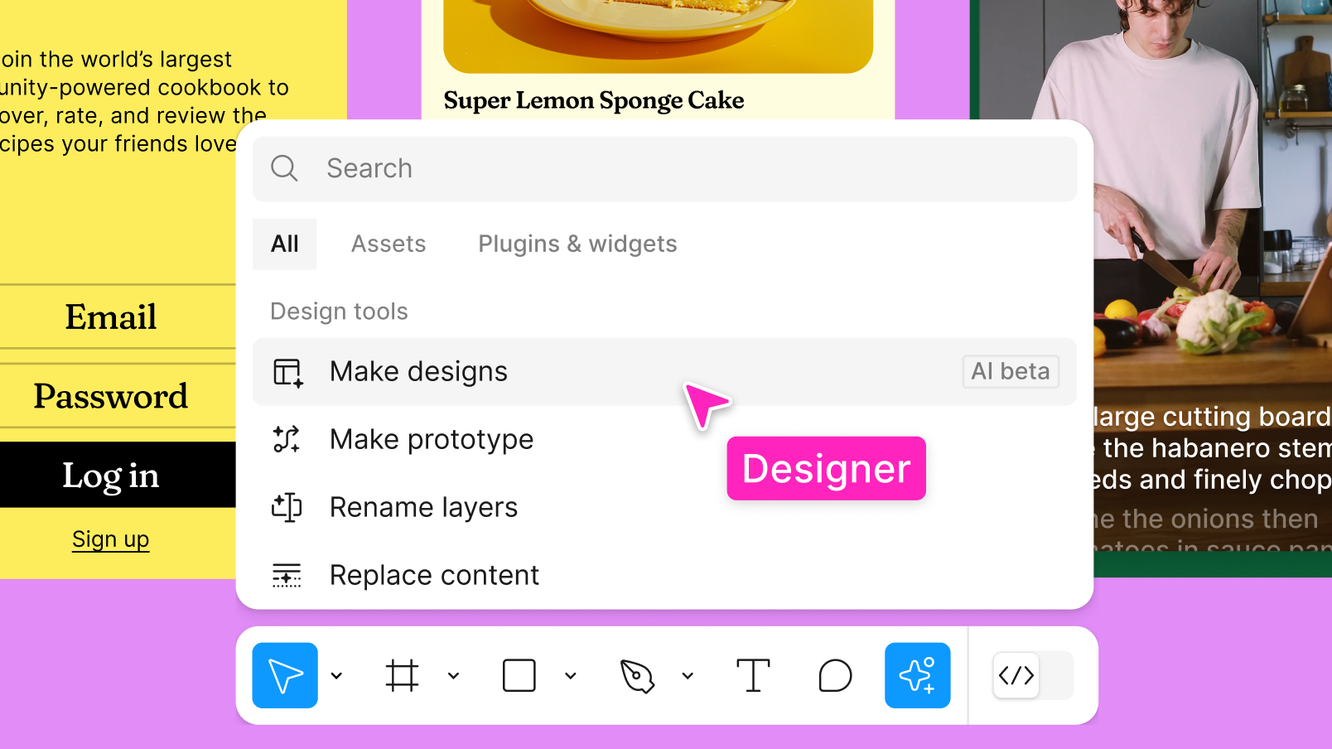The height and width of the screenshot is (749, 1332).
Task: Select the Frame tool
Action: coord(402,676)
